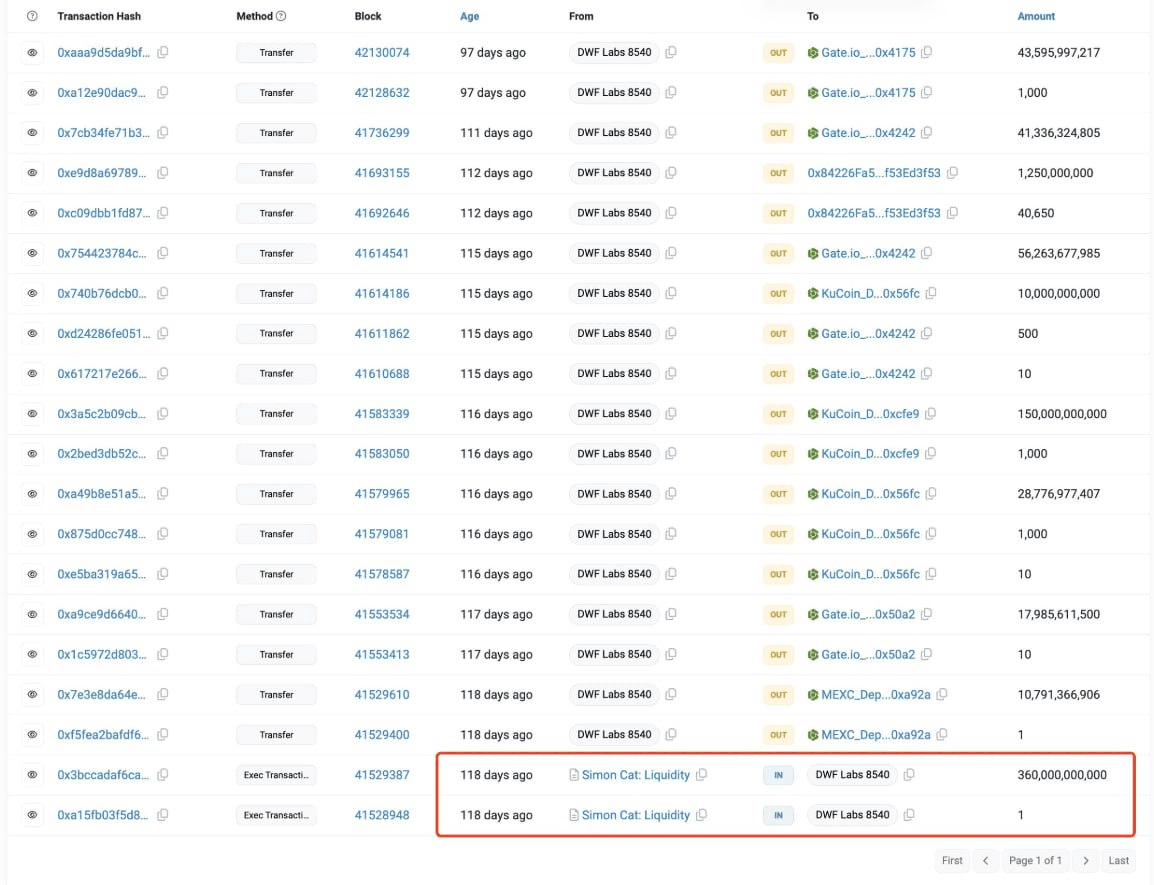1154x885 pixels.
Task: Copy KuCoin_D...0xcfe9 address in block 41583339 row
Action: click(930, 413)
